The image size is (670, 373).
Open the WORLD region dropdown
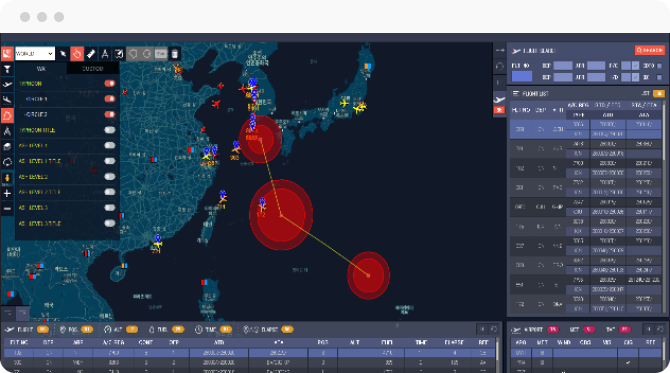[35, 54]
